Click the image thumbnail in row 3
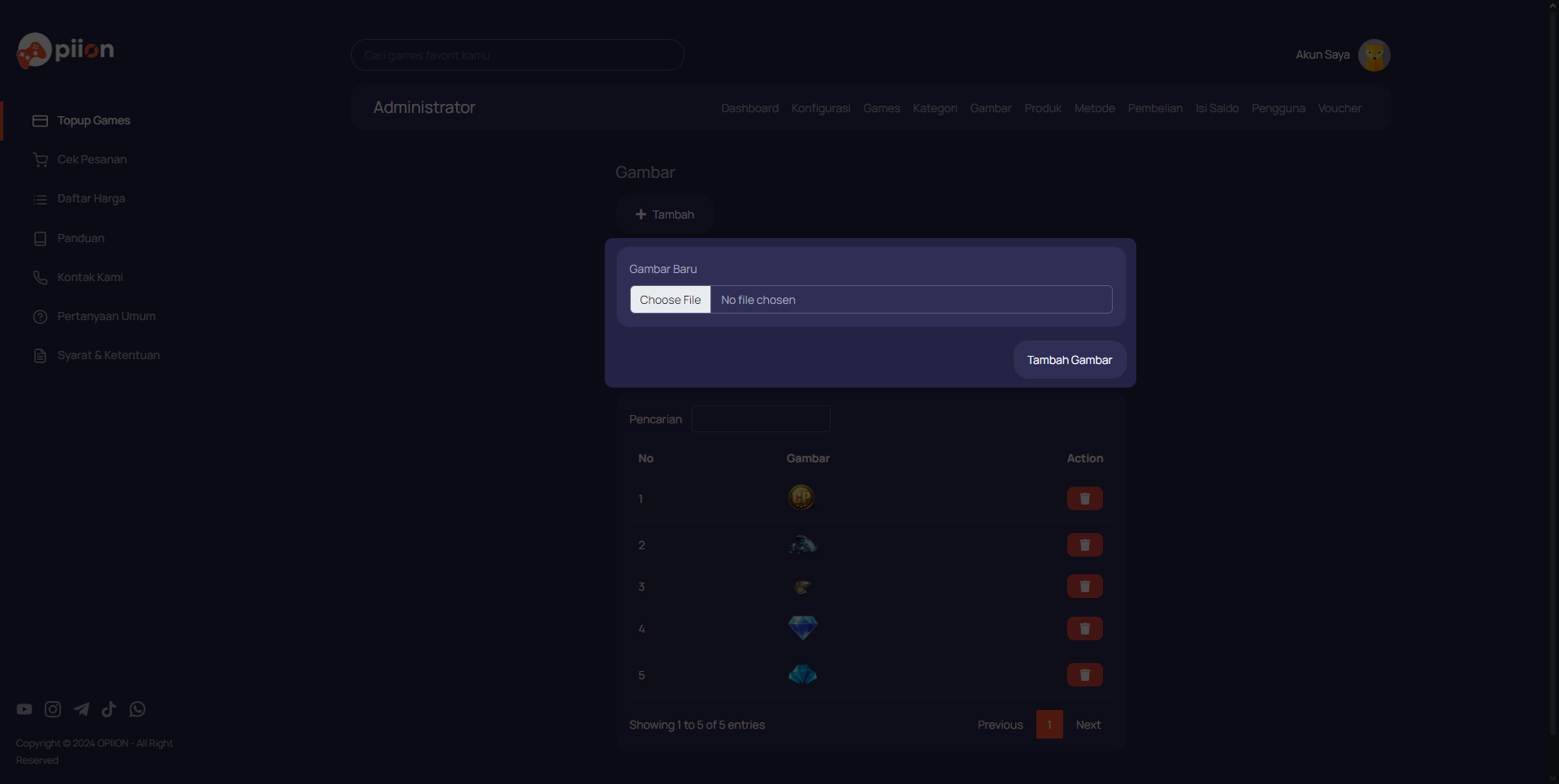This screenshot has height=784, width=1559. pyautogui.click(x=803, y=587)
